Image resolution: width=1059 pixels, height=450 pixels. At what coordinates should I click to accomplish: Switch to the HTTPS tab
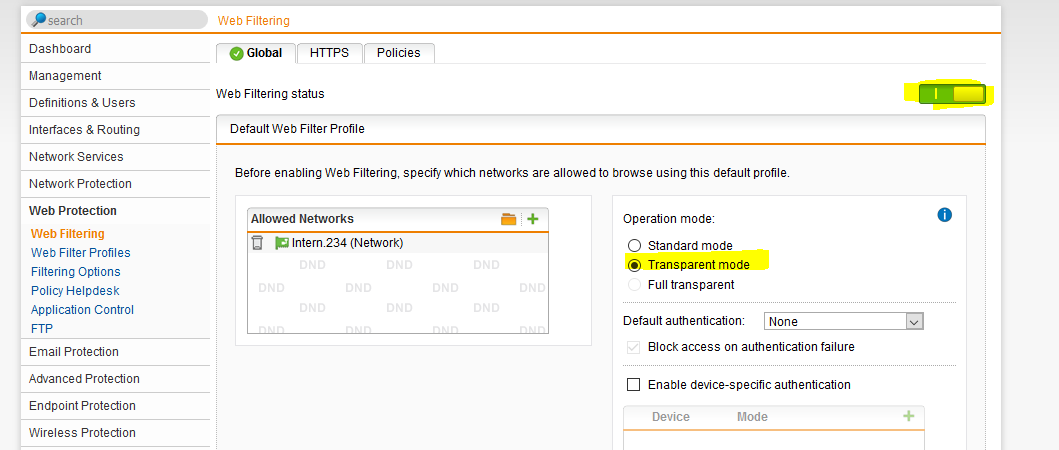coord(329,53)
